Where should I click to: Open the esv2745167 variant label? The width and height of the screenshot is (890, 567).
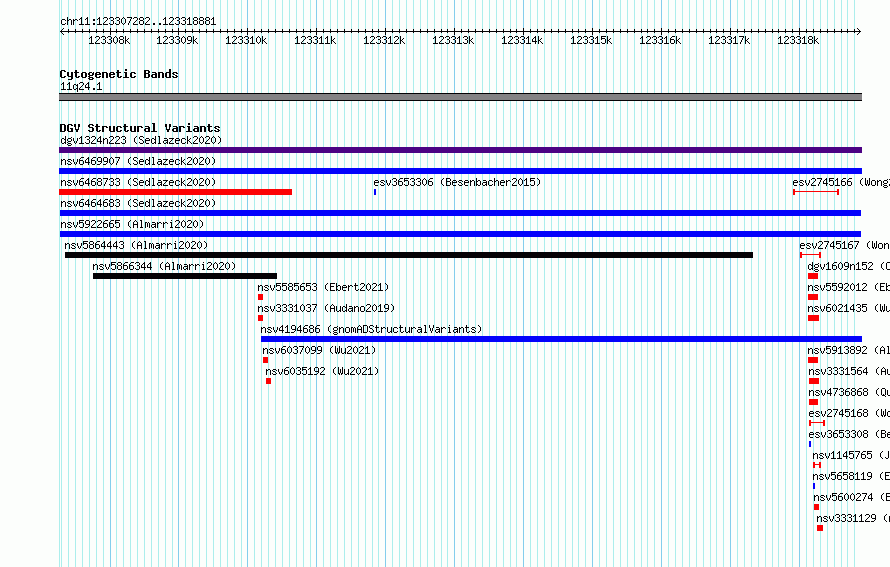click(x=844, y=245)
